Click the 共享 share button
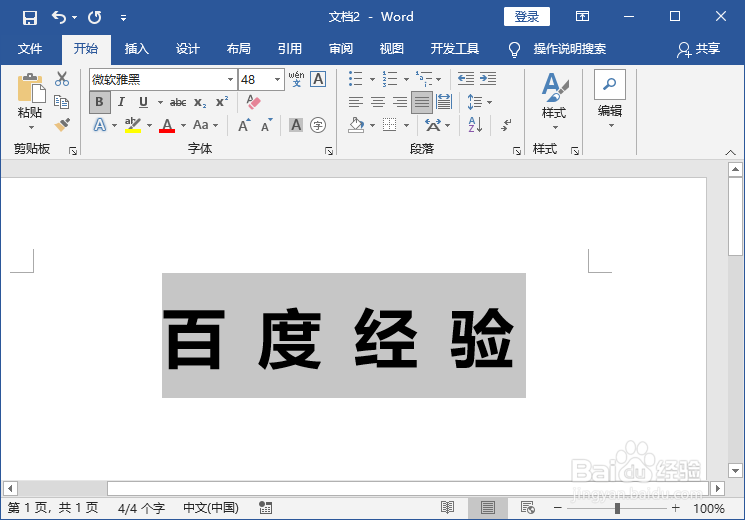 [698, 48]
